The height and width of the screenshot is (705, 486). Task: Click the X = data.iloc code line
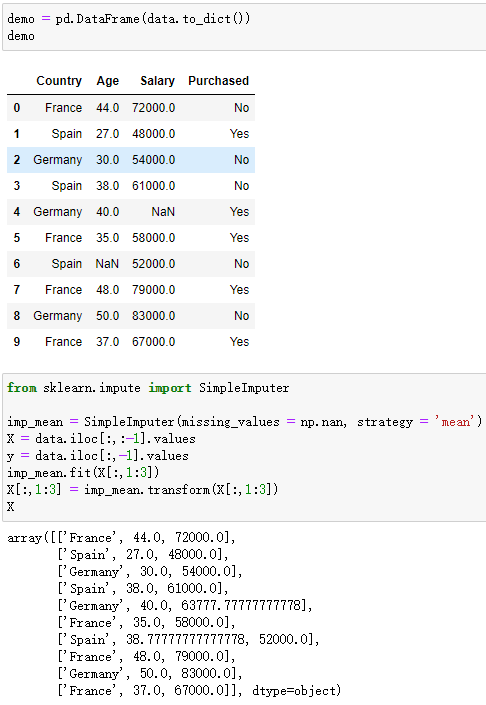[x=101, y=439]
